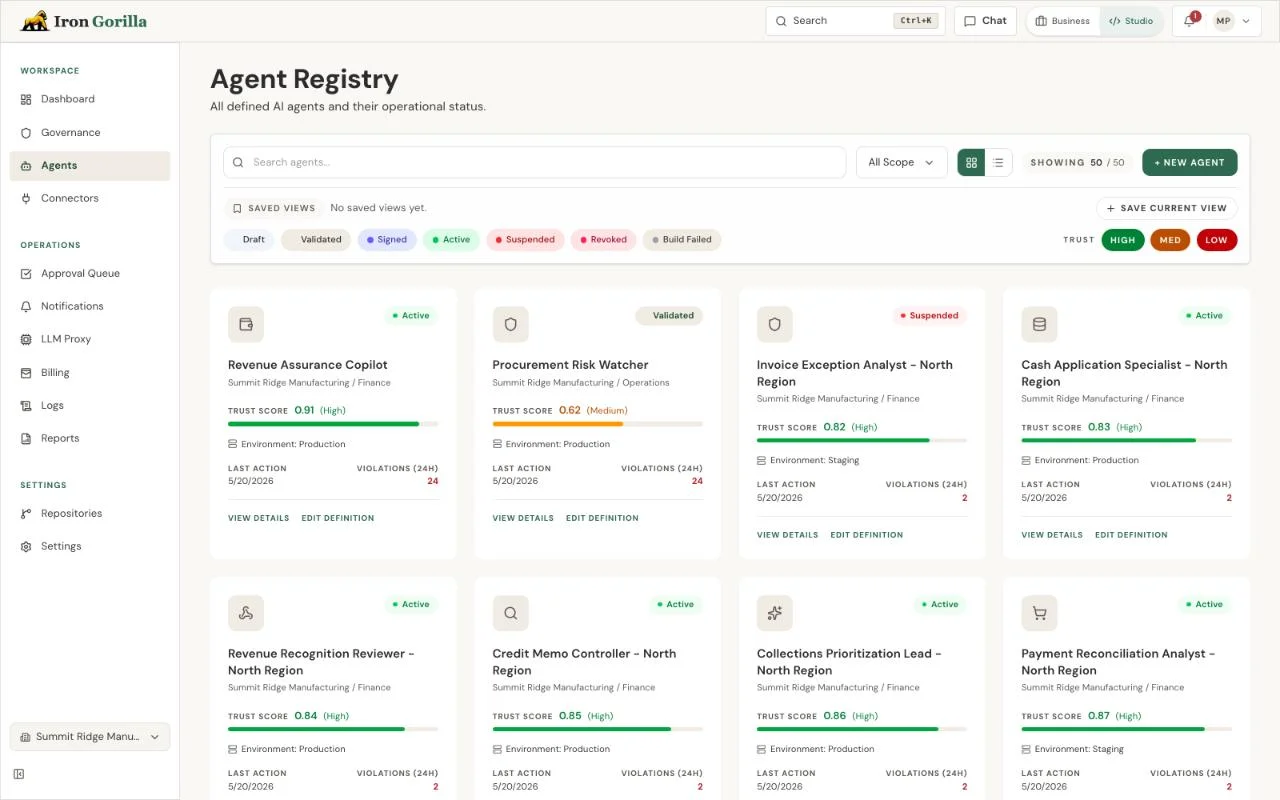This screenshot has width=1280, height=800.
Task: Switch to grid view layout
Action: (971, 162)
